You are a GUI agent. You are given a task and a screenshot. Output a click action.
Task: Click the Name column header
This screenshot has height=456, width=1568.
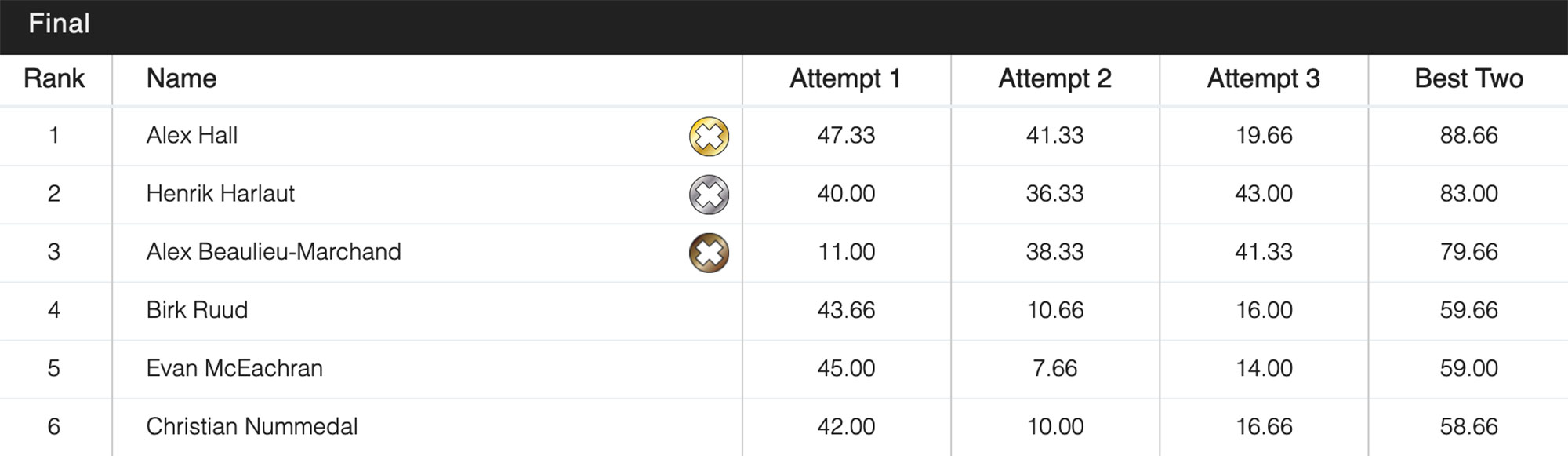(x=181, y=78)
